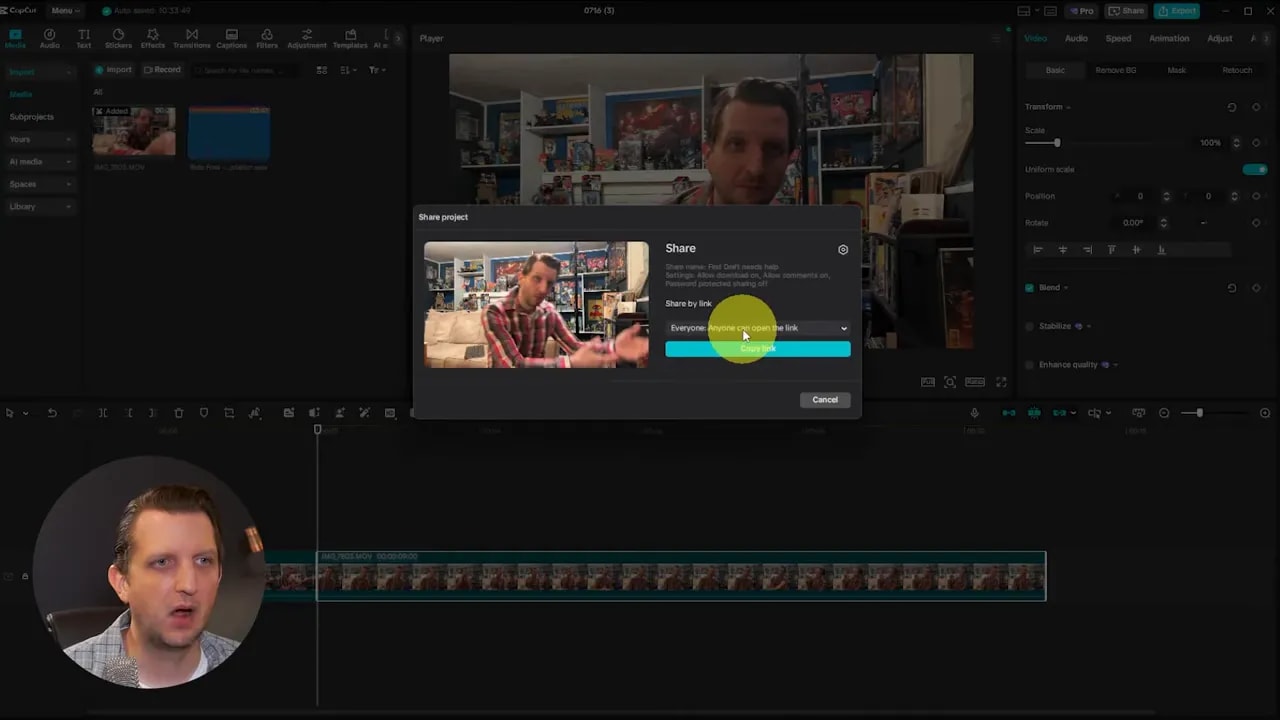The image size is (1280, 720).
Task: Click the Copy link button
Action: (x=757, y=349)
